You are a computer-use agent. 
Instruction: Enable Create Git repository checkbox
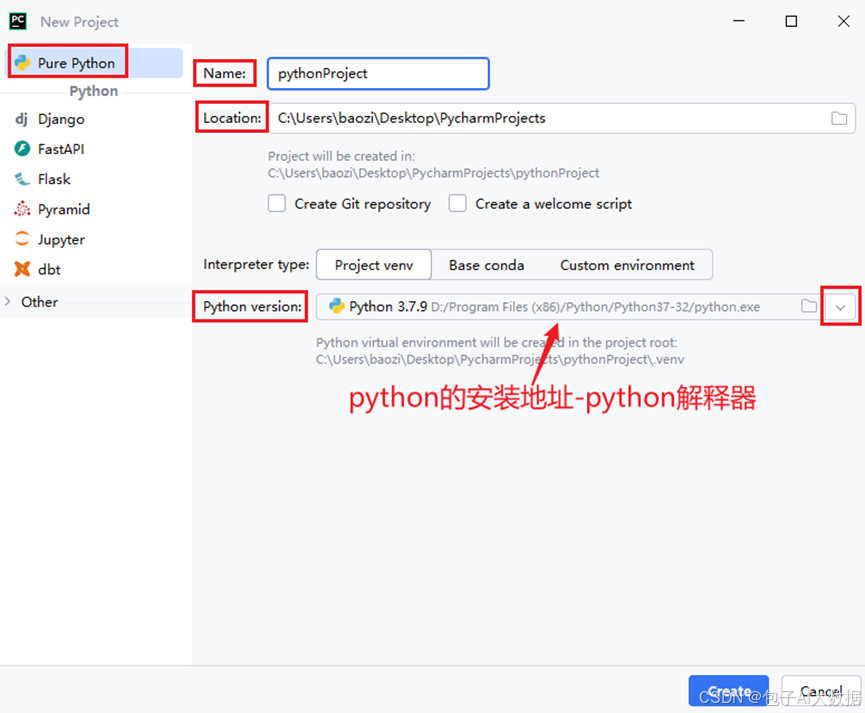tap(276, 203)
